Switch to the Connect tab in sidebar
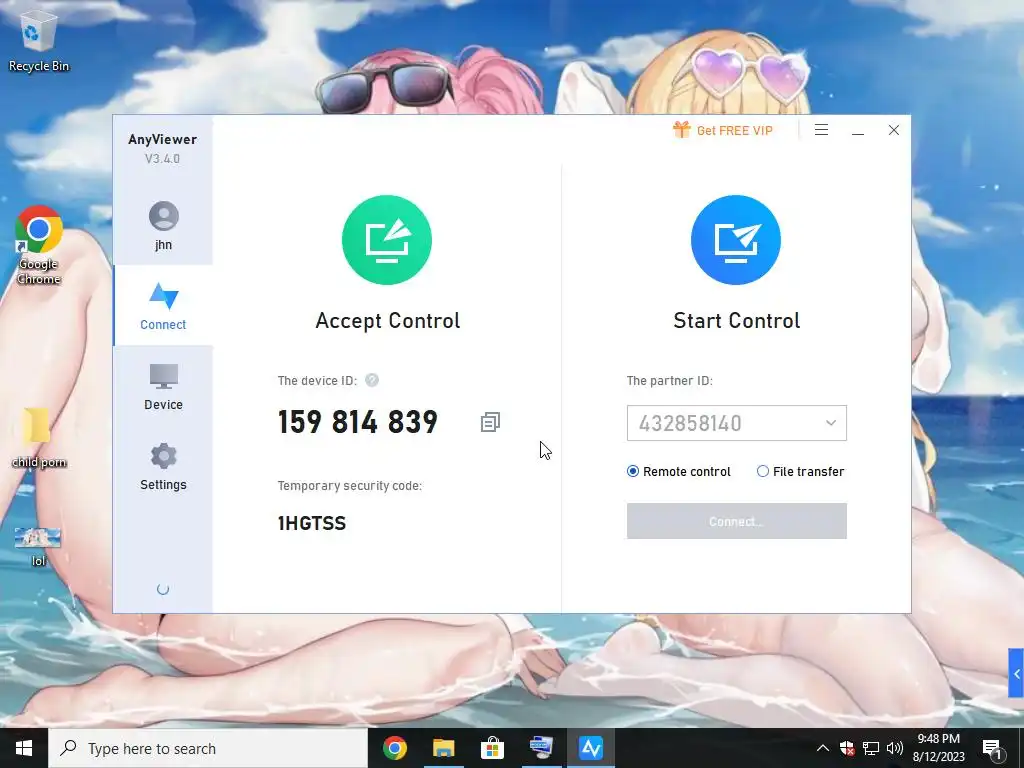Screen dimensions: 1024x768 pos(163,306)
